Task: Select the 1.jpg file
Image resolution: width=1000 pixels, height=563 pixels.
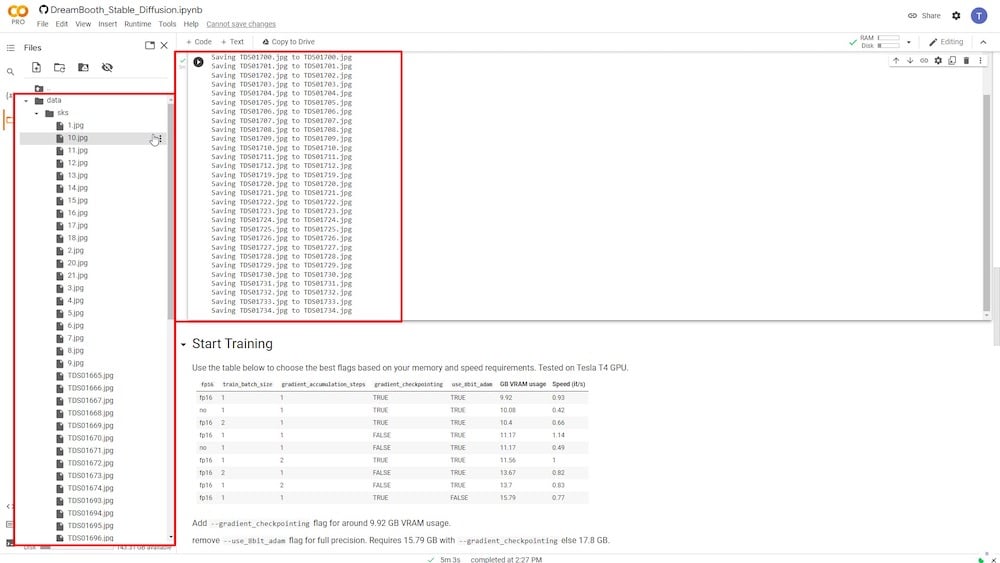Action: coord(75,126)
